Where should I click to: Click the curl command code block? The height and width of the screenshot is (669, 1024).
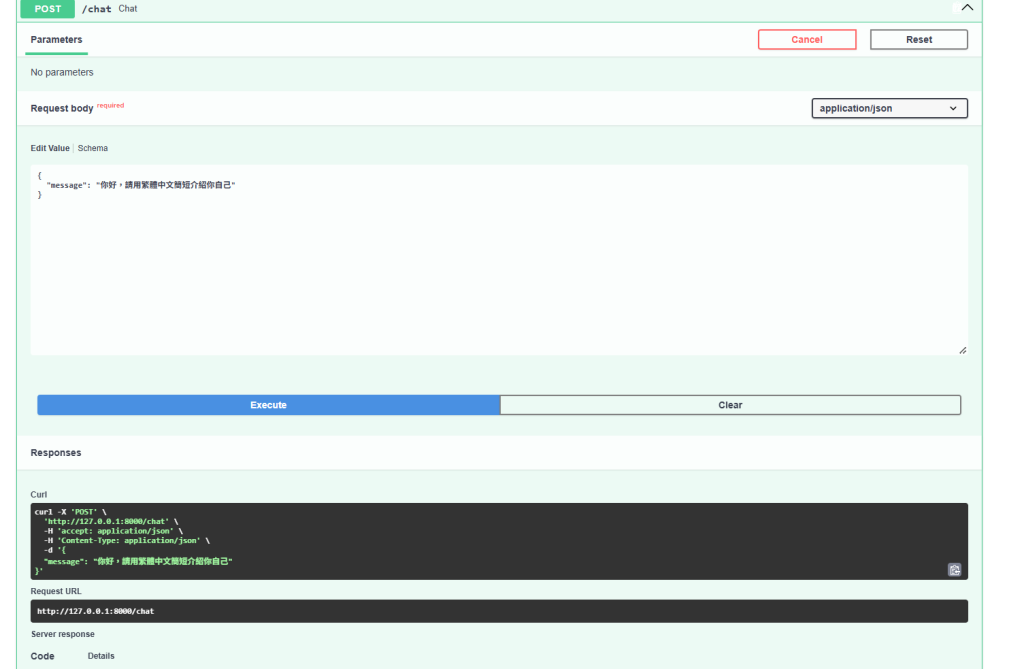(x=499, y=541)
